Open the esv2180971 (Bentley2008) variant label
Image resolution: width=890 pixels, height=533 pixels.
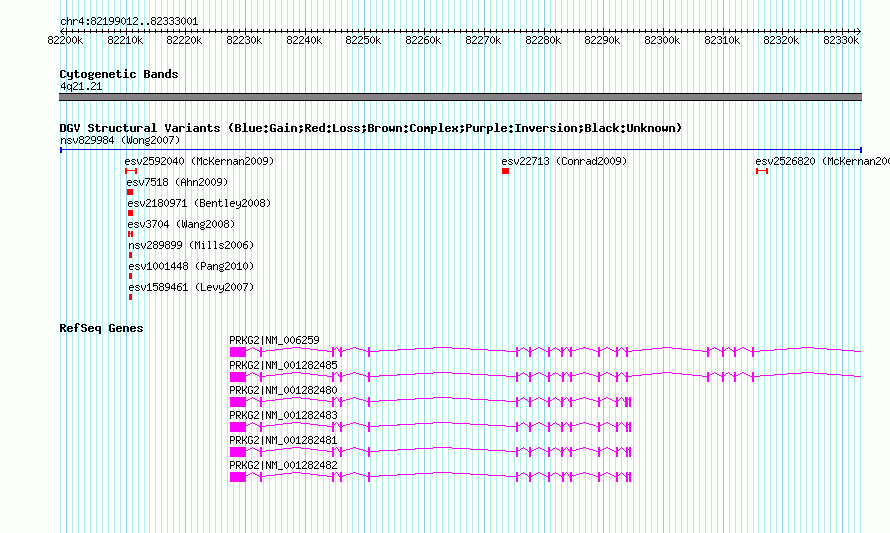tap(199, 203)
